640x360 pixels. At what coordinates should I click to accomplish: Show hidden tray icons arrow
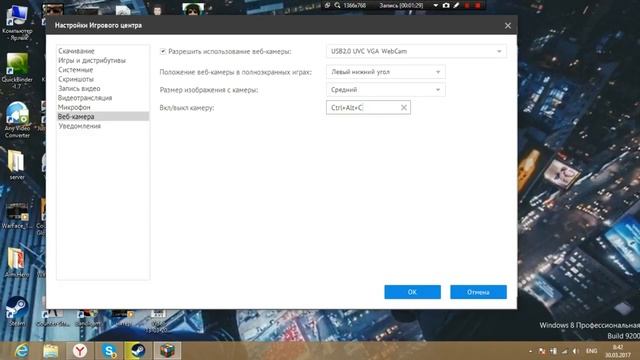pyautogui.click(x=530, y=351)
